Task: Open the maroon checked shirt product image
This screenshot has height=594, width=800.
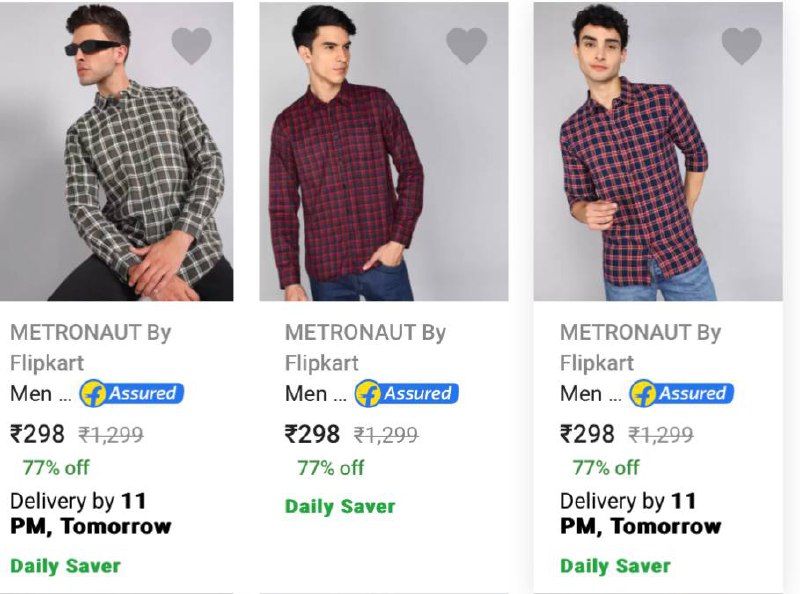Action: point(384,152)
